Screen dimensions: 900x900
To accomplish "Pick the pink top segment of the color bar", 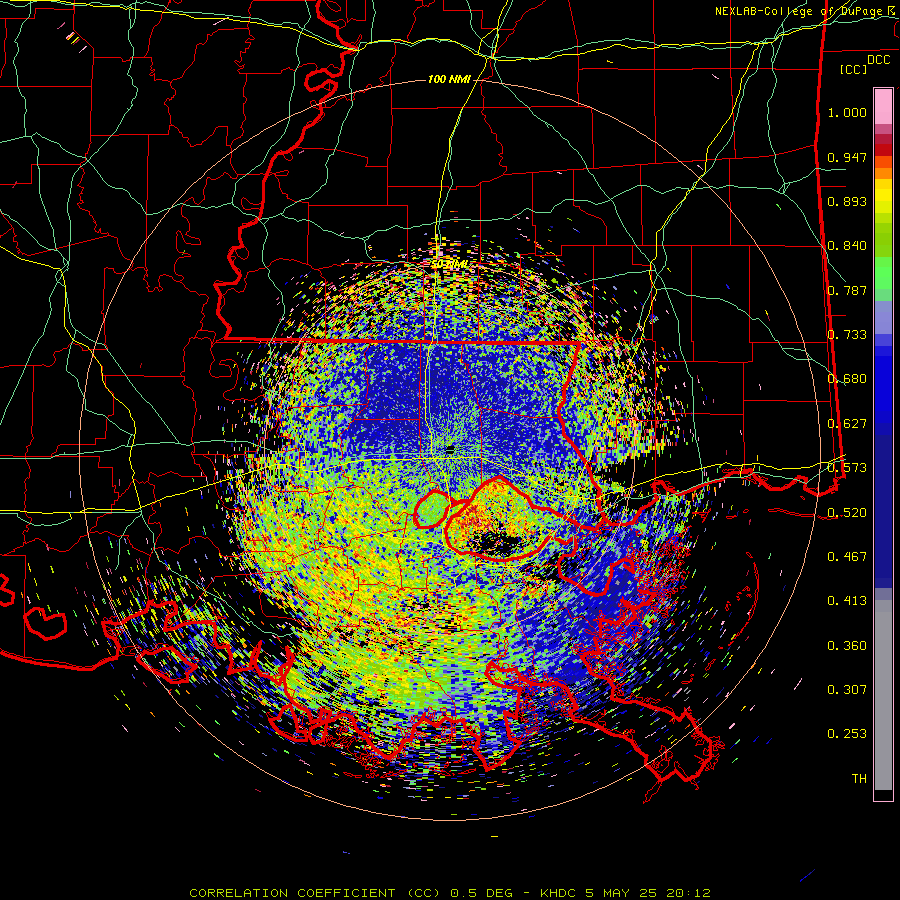I will click(x=883, y=106).
